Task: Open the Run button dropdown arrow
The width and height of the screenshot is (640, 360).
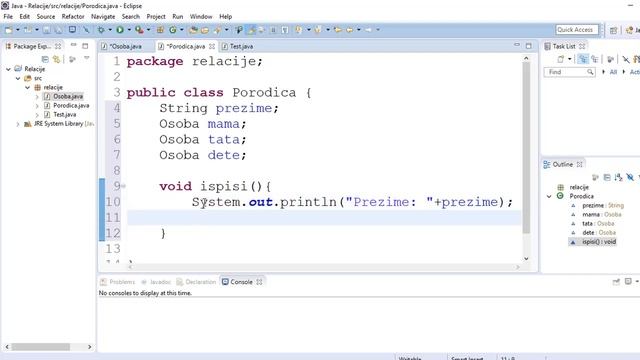Action: click(129, 30)
